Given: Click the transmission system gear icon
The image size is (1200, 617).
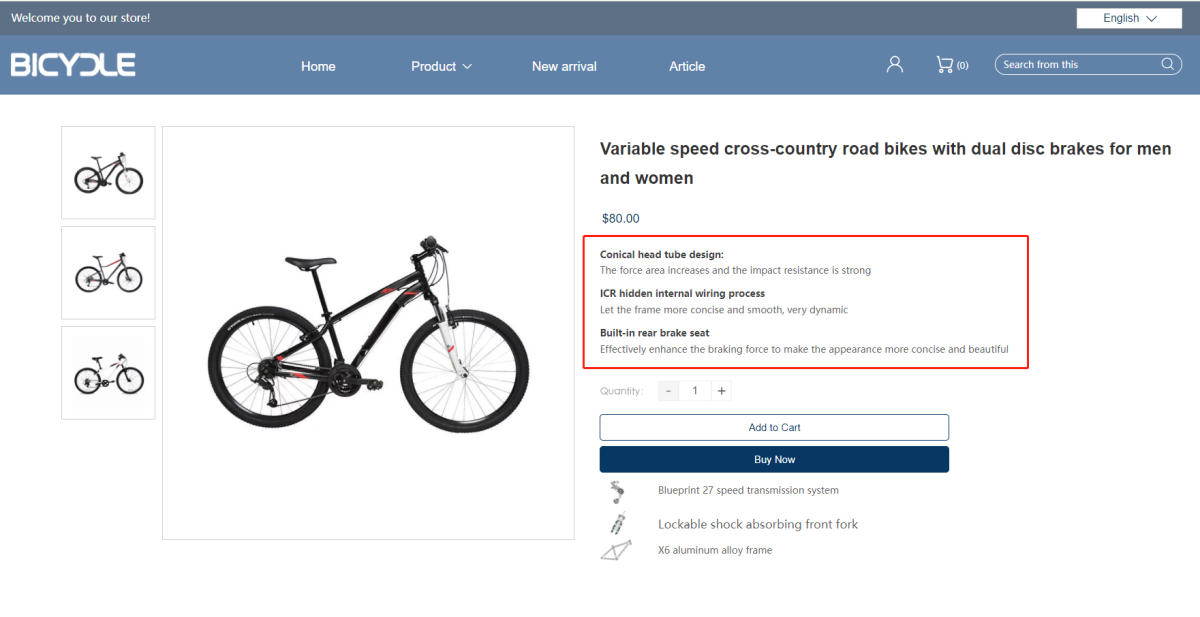Looking at the screenshot, I should [617, 491].
